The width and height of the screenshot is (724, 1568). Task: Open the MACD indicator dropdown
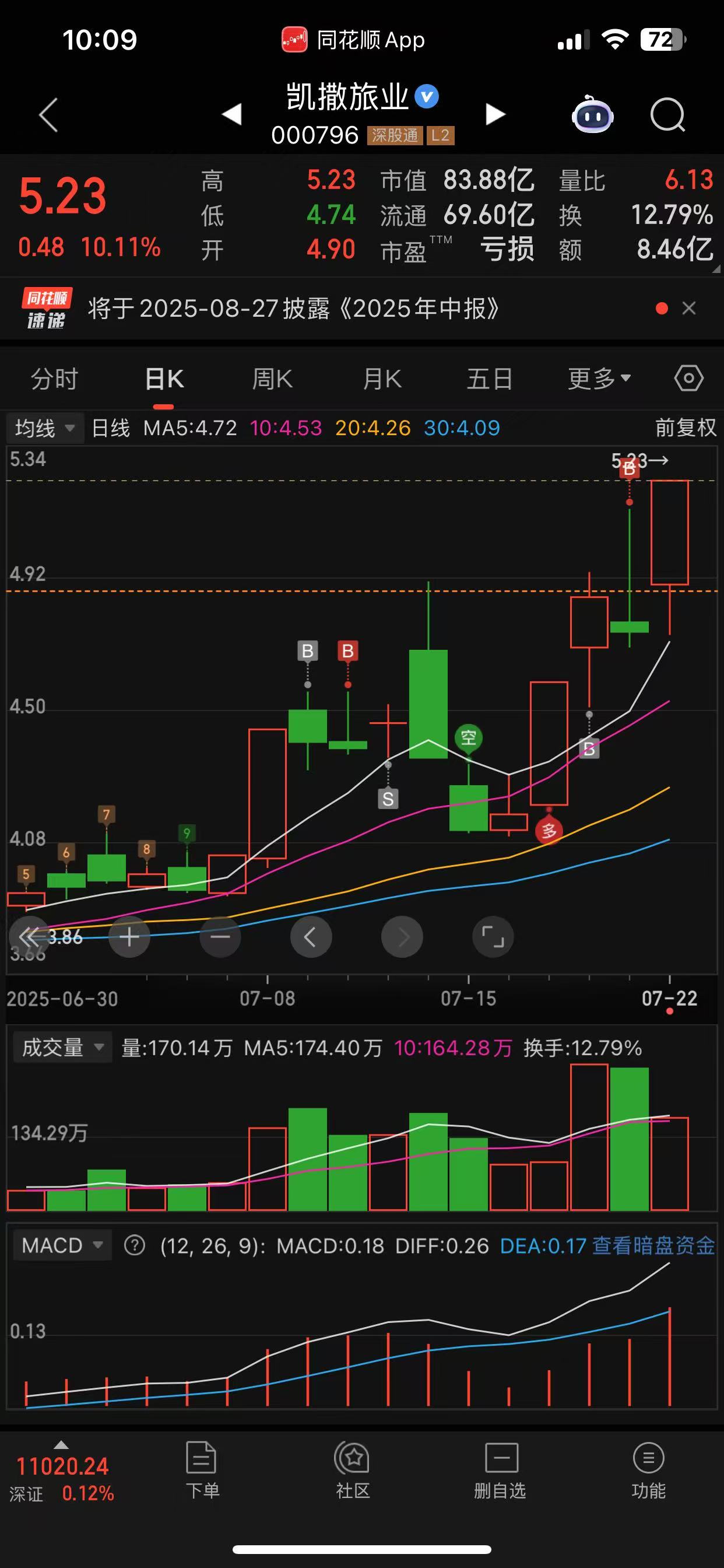(63, 1245)
